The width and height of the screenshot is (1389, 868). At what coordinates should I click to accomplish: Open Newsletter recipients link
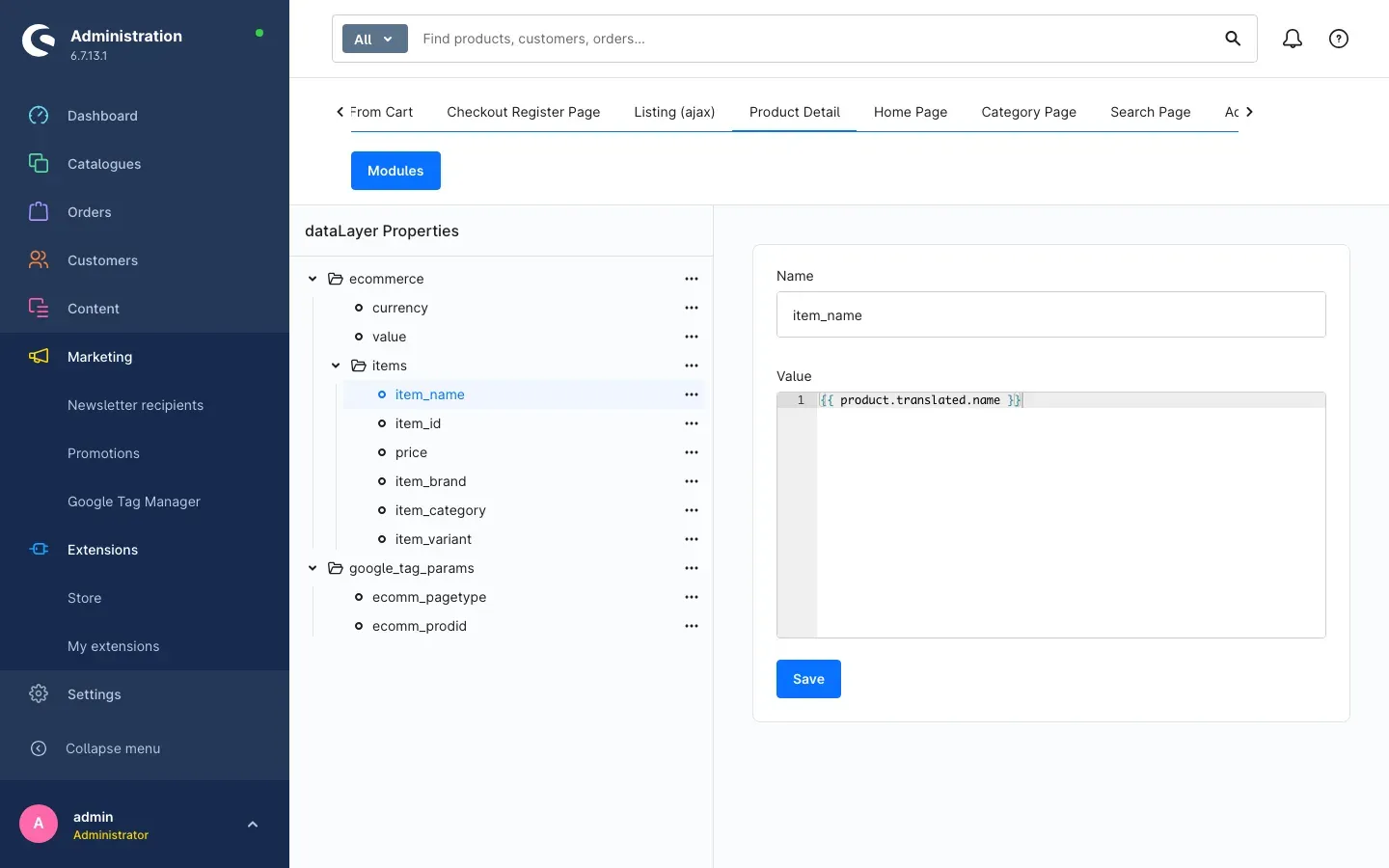(135, 405)
